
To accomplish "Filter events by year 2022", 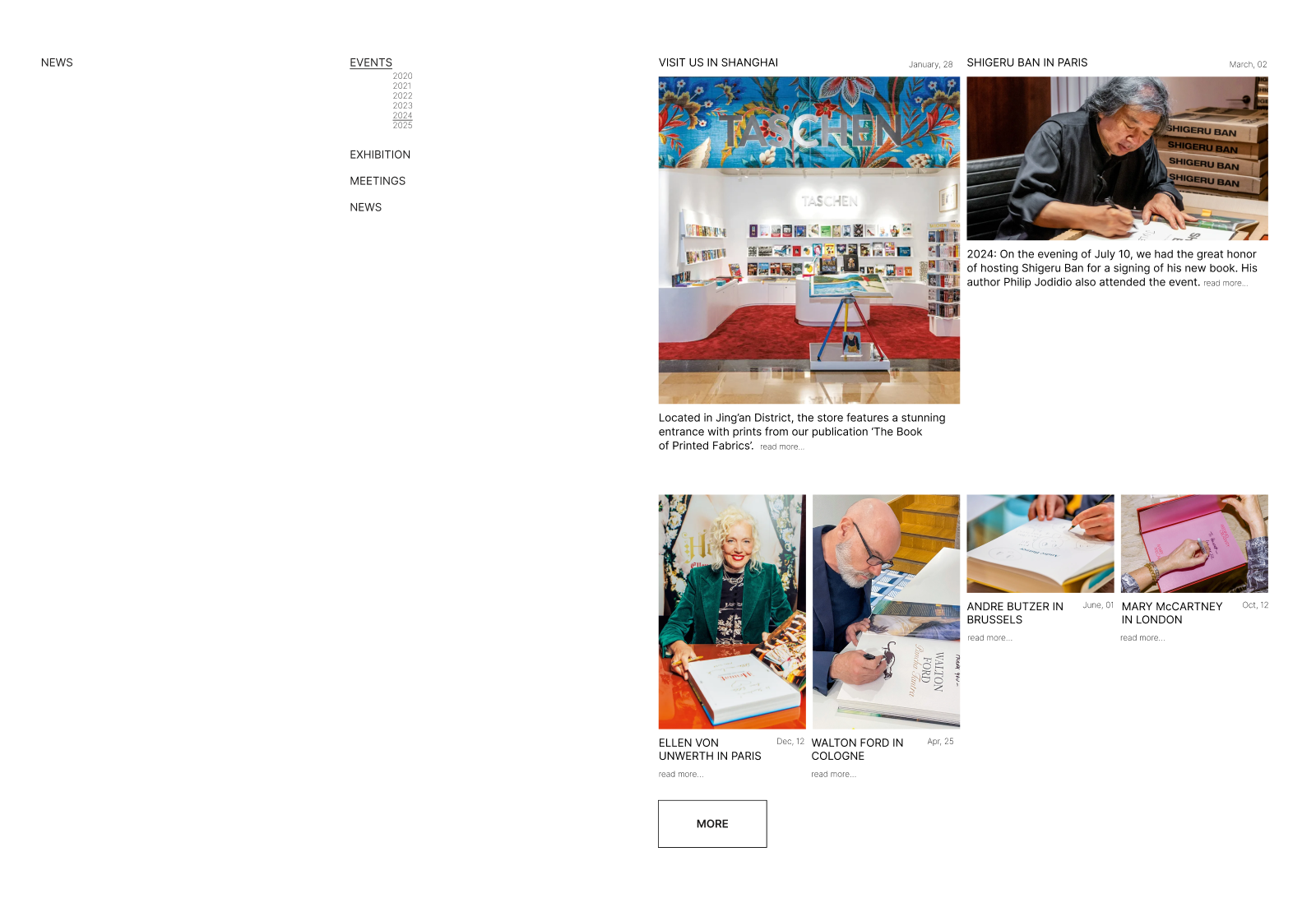I will (402, 95).
